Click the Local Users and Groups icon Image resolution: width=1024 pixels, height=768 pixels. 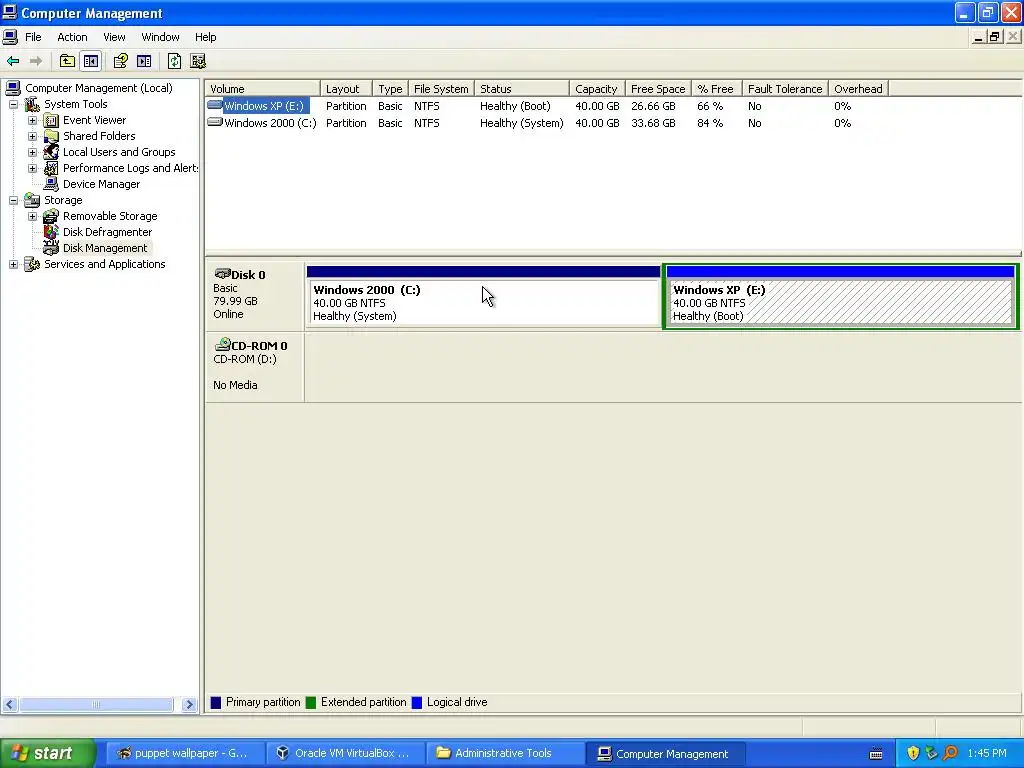point(51,152)
